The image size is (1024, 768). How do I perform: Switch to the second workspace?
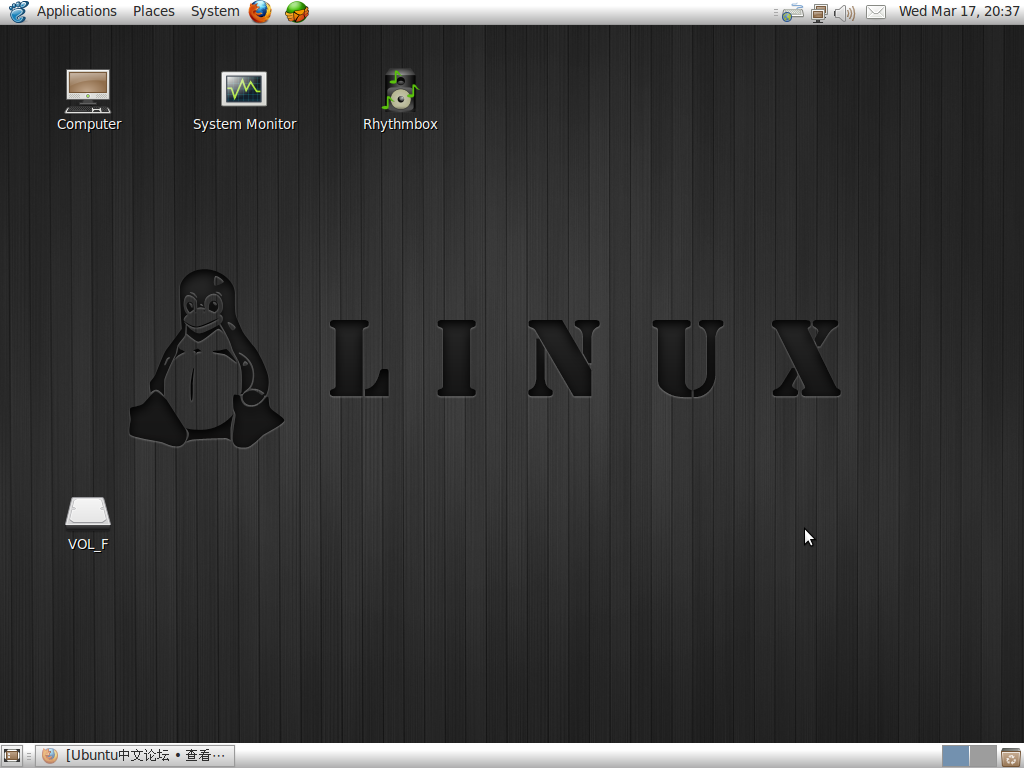point(983,756)
